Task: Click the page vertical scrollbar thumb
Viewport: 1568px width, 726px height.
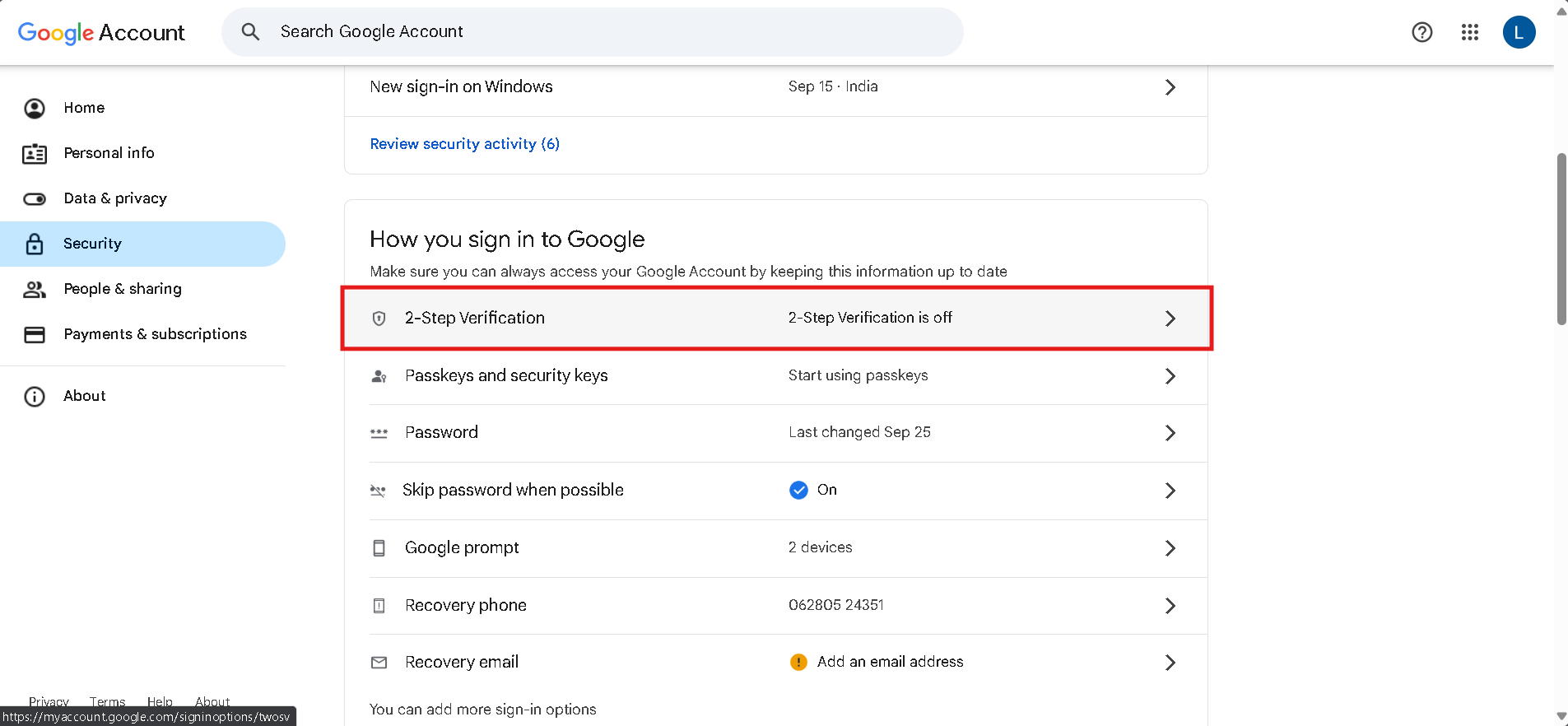Action: pyautogui.click(x=1561, y=239)
